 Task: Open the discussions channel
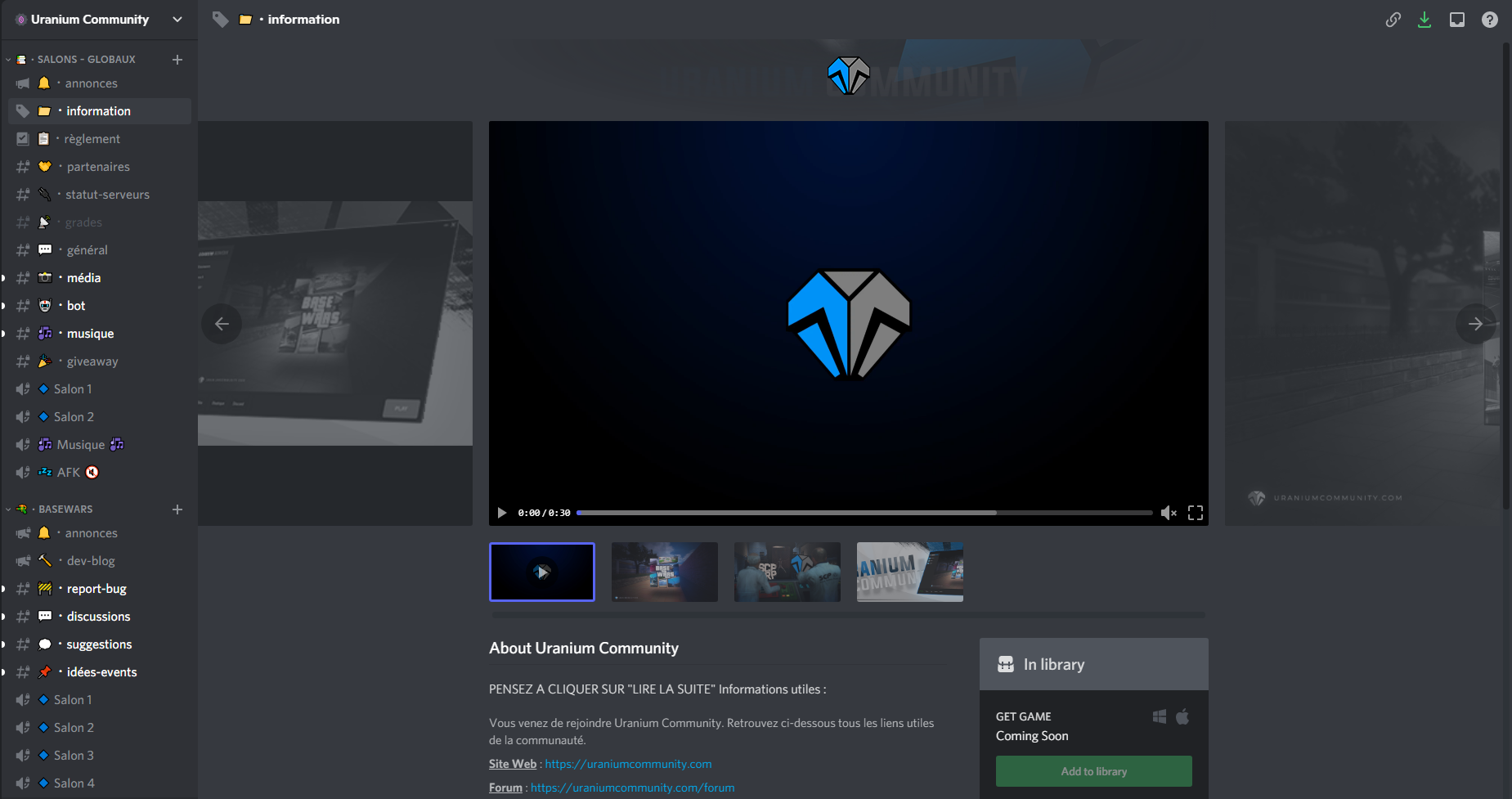click(99, 617)
